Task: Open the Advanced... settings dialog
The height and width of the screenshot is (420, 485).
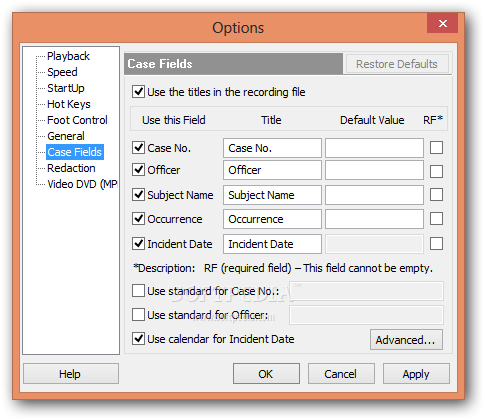Action: 406,340
